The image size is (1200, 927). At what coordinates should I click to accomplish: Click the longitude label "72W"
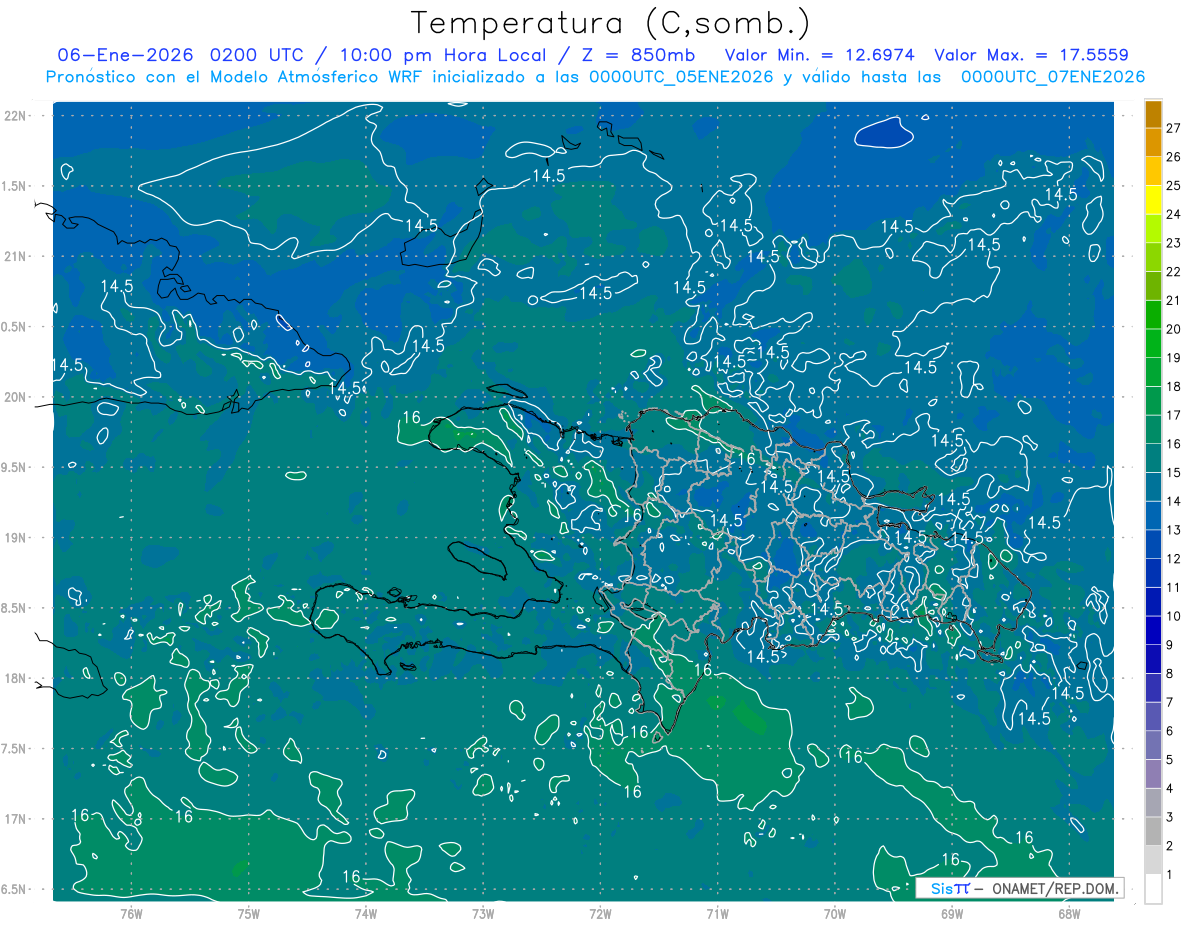coord(600,914)
